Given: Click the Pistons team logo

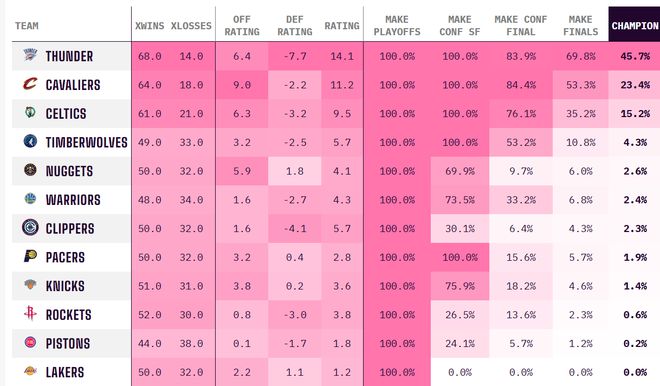Looking at the screenshot, I should (x=30, y=342).
